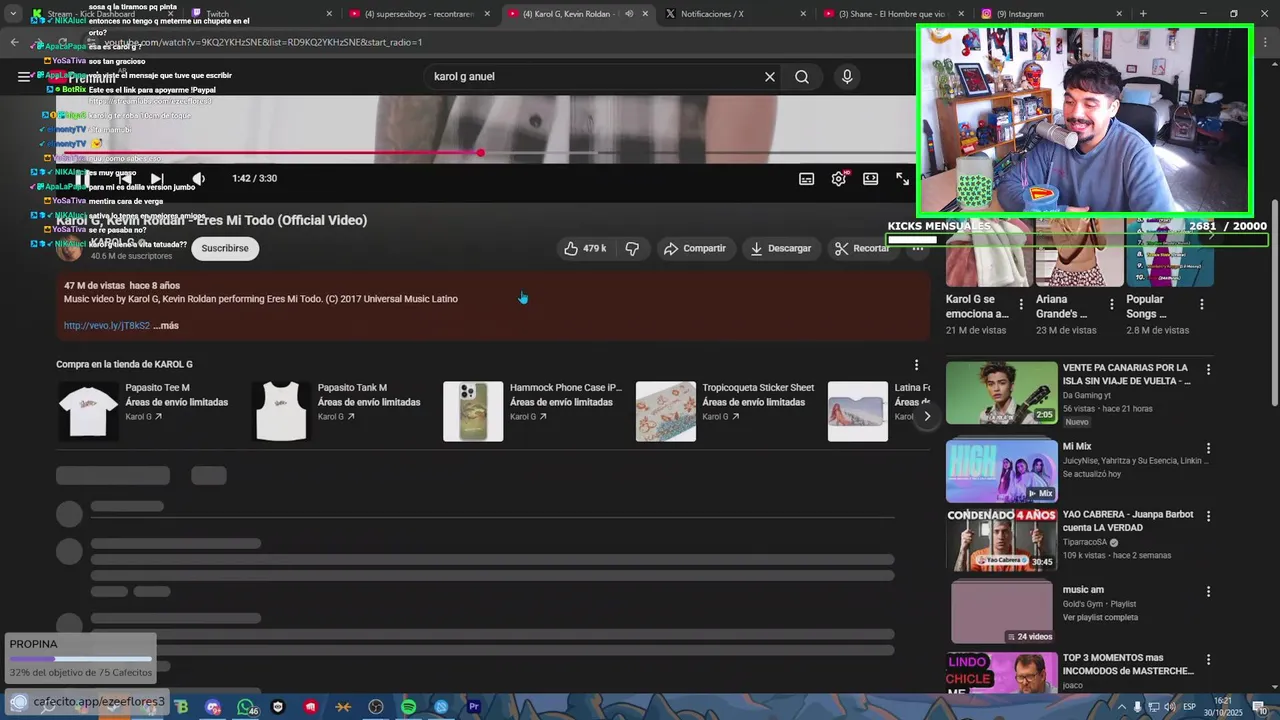Click the tray volume speaker icon
The image size is (1280, 720).
coord(1168,707)
